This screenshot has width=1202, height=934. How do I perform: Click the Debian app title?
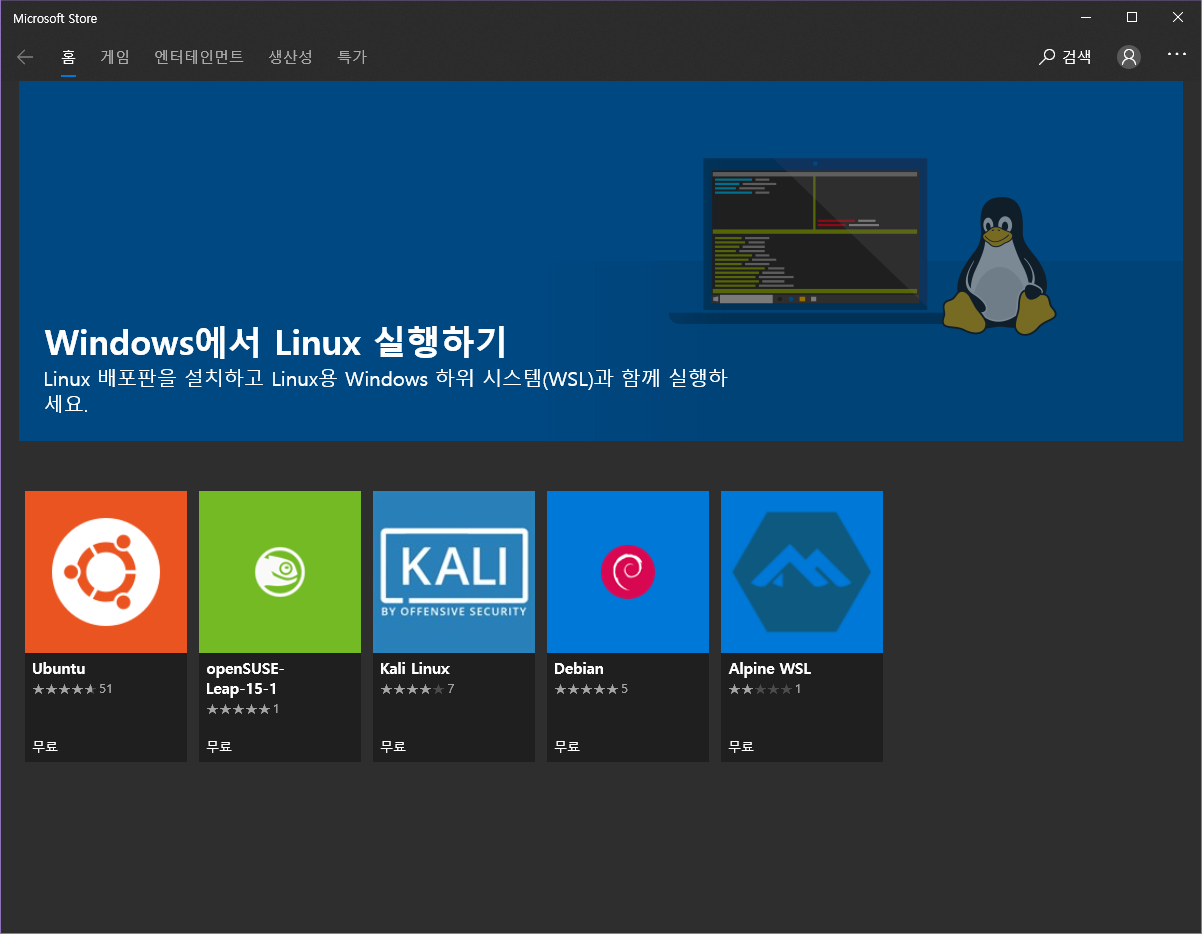point(579,668)
